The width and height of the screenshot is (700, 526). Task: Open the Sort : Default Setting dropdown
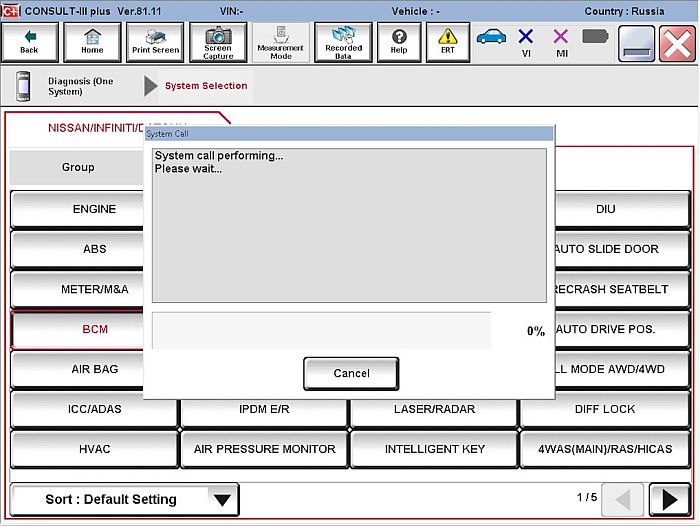tap(125, 499)
